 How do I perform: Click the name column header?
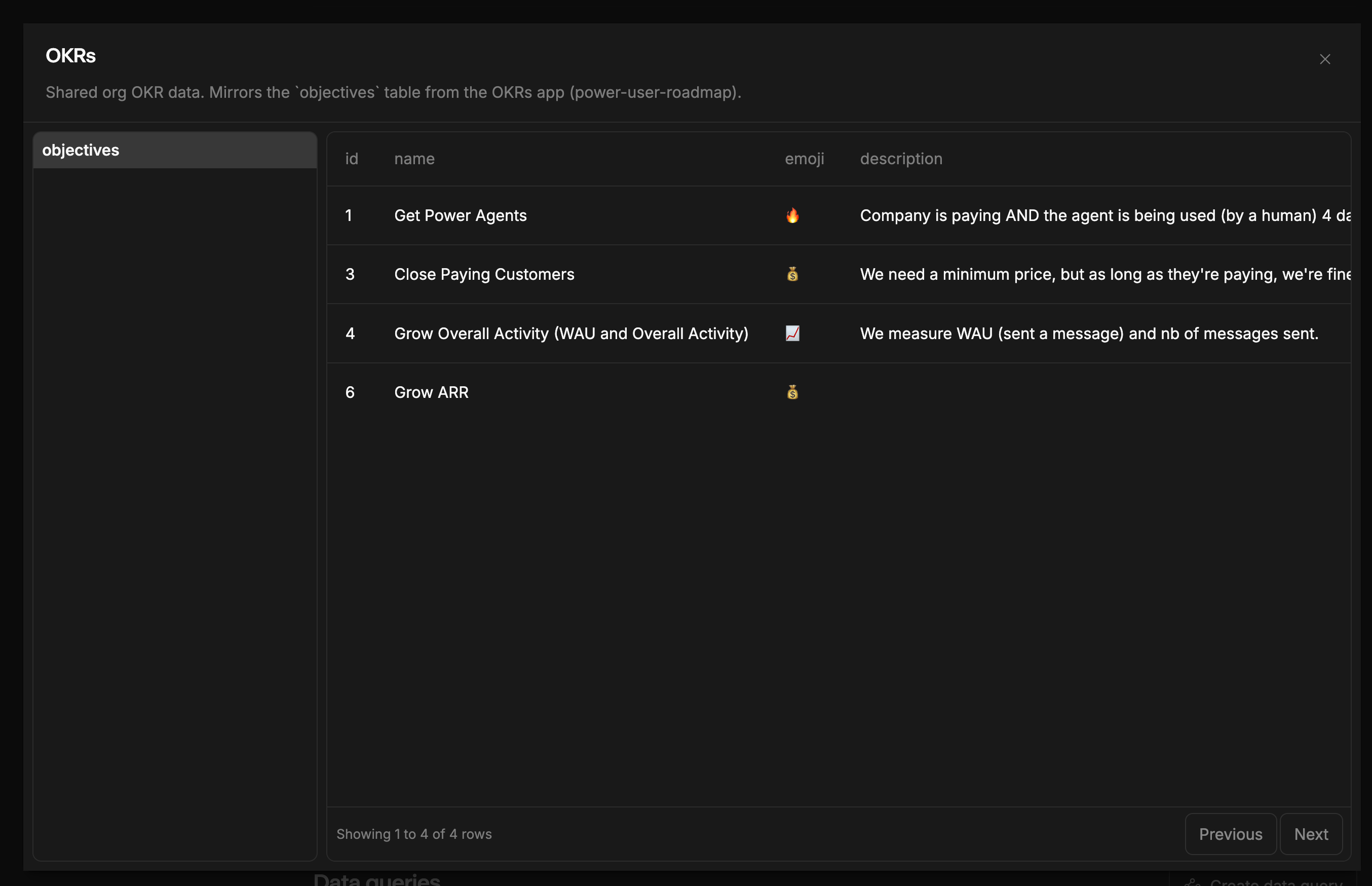tap(414, 159)
